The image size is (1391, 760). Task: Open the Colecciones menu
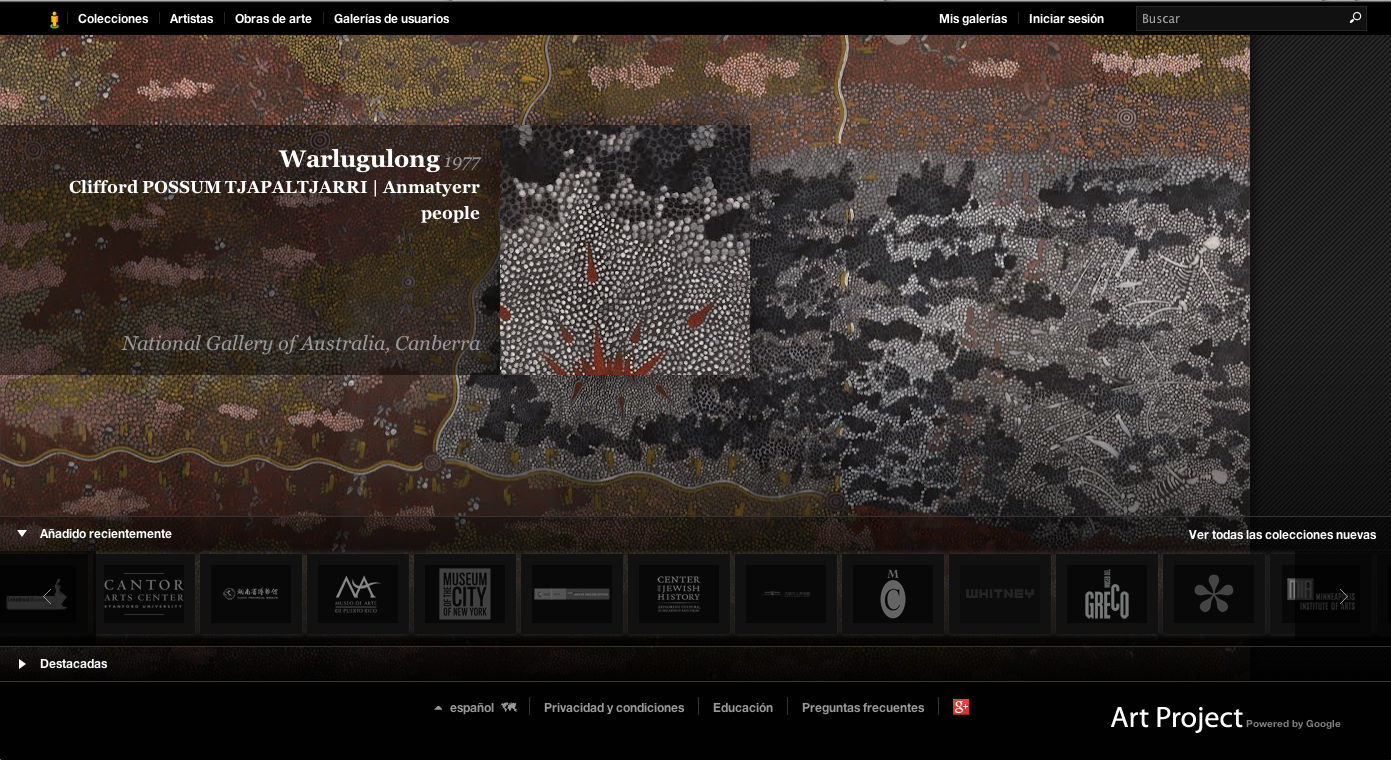(113, 19)
